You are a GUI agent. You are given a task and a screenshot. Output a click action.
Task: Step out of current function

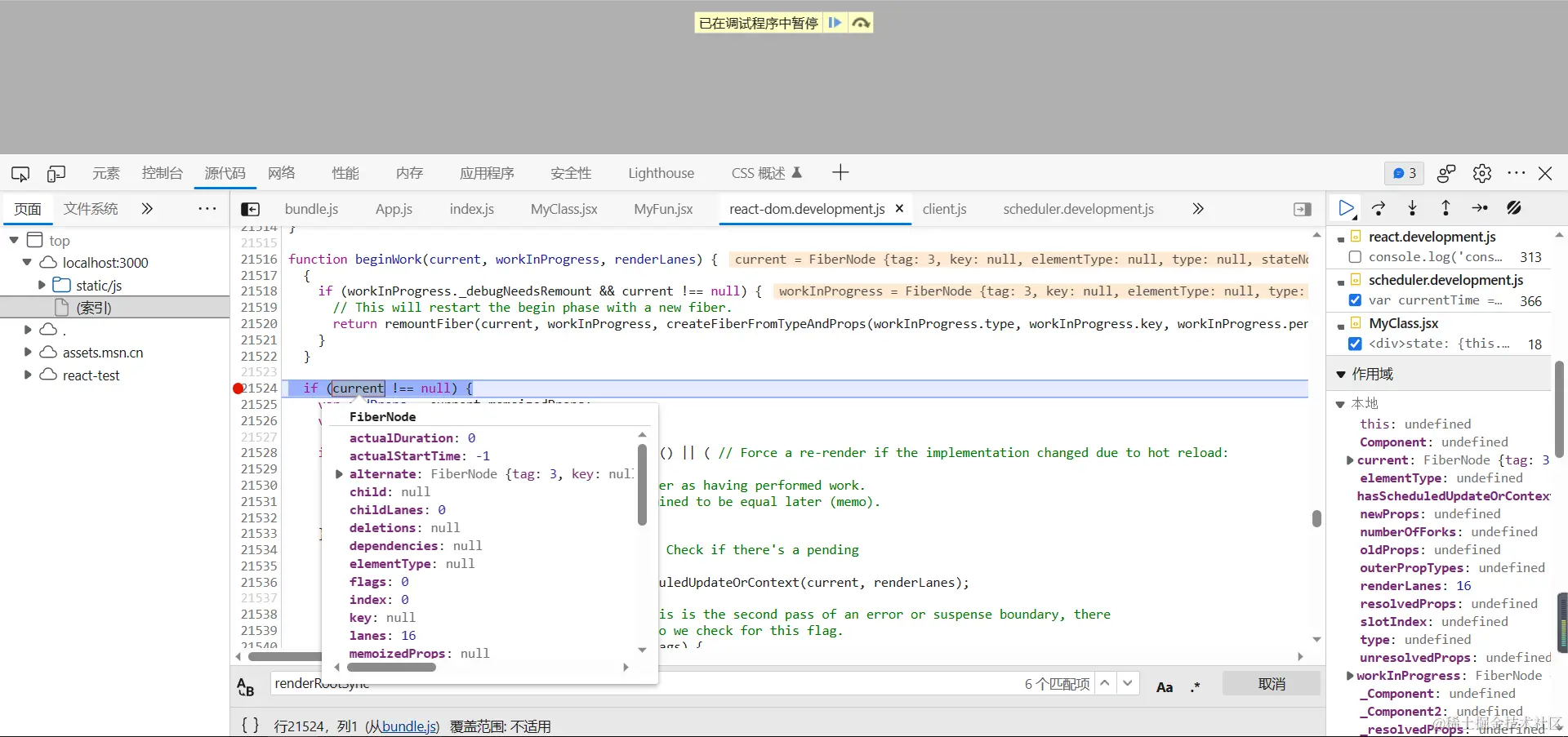(1445, 208)
